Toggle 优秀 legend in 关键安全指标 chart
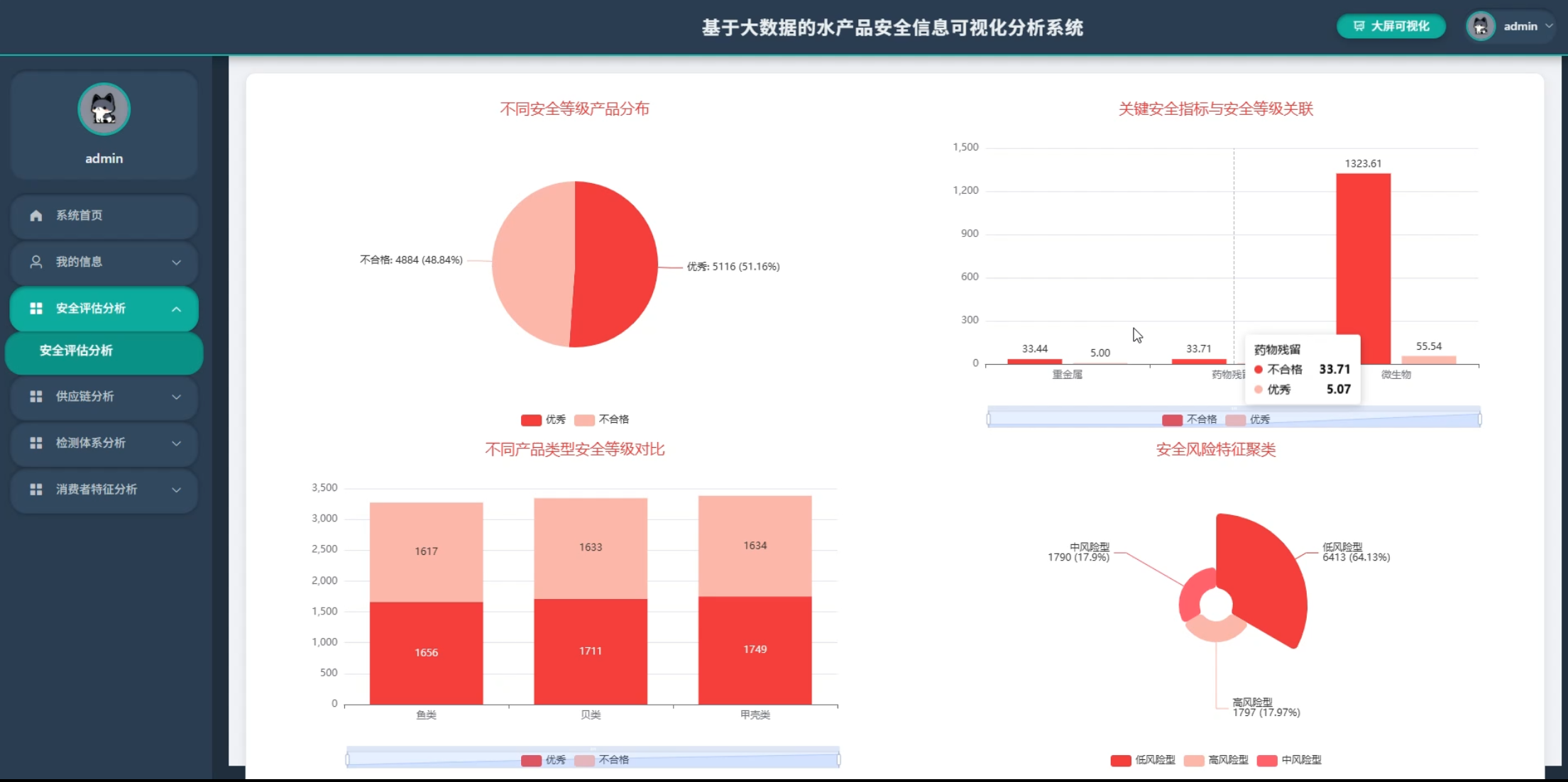Image resolution: width=1568 pixels, height=782 pixels. 1248,420
